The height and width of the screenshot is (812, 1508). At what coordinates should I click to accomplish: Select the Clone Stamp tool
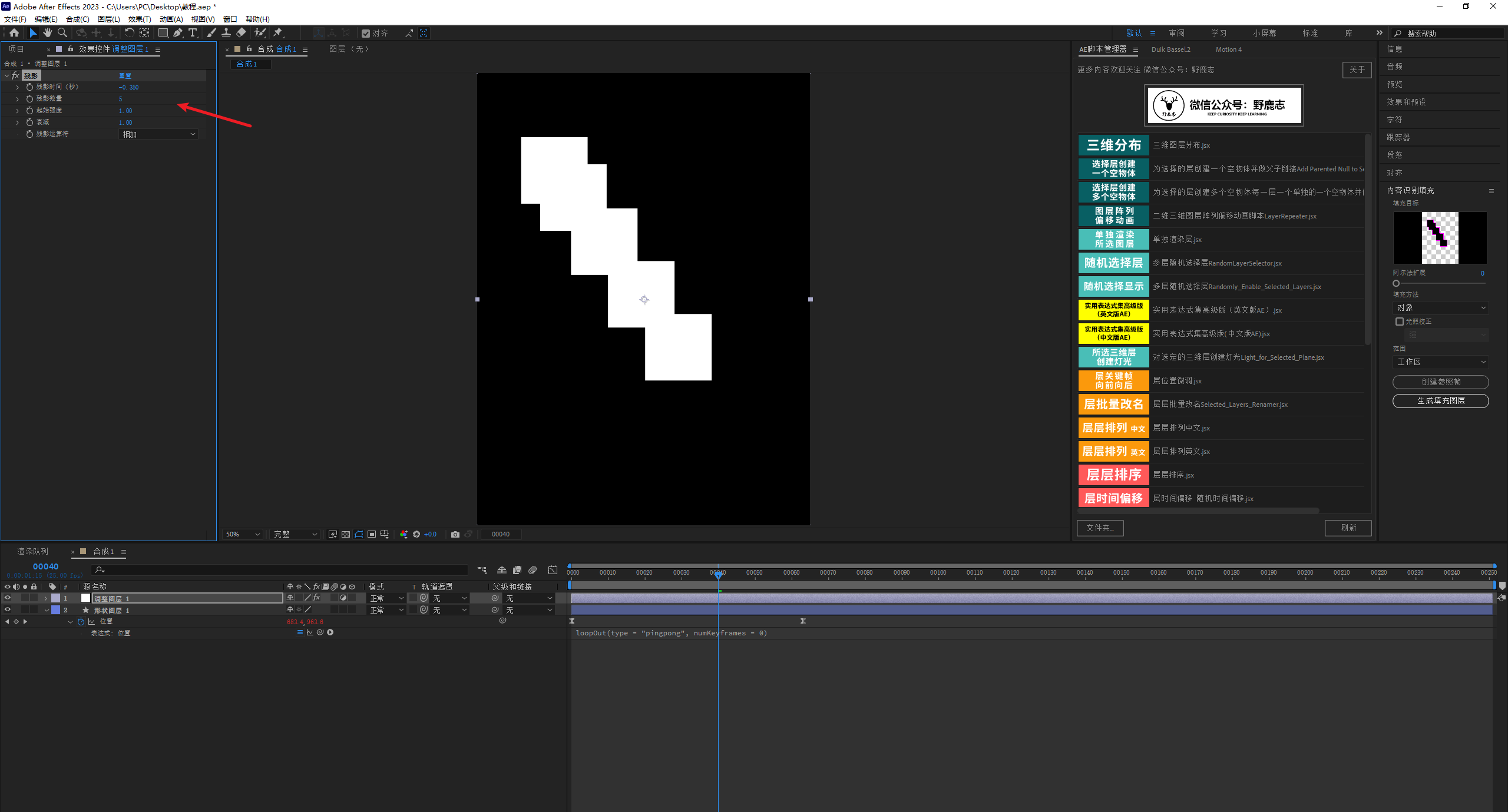pyautogui.click(x=226, y=33)
